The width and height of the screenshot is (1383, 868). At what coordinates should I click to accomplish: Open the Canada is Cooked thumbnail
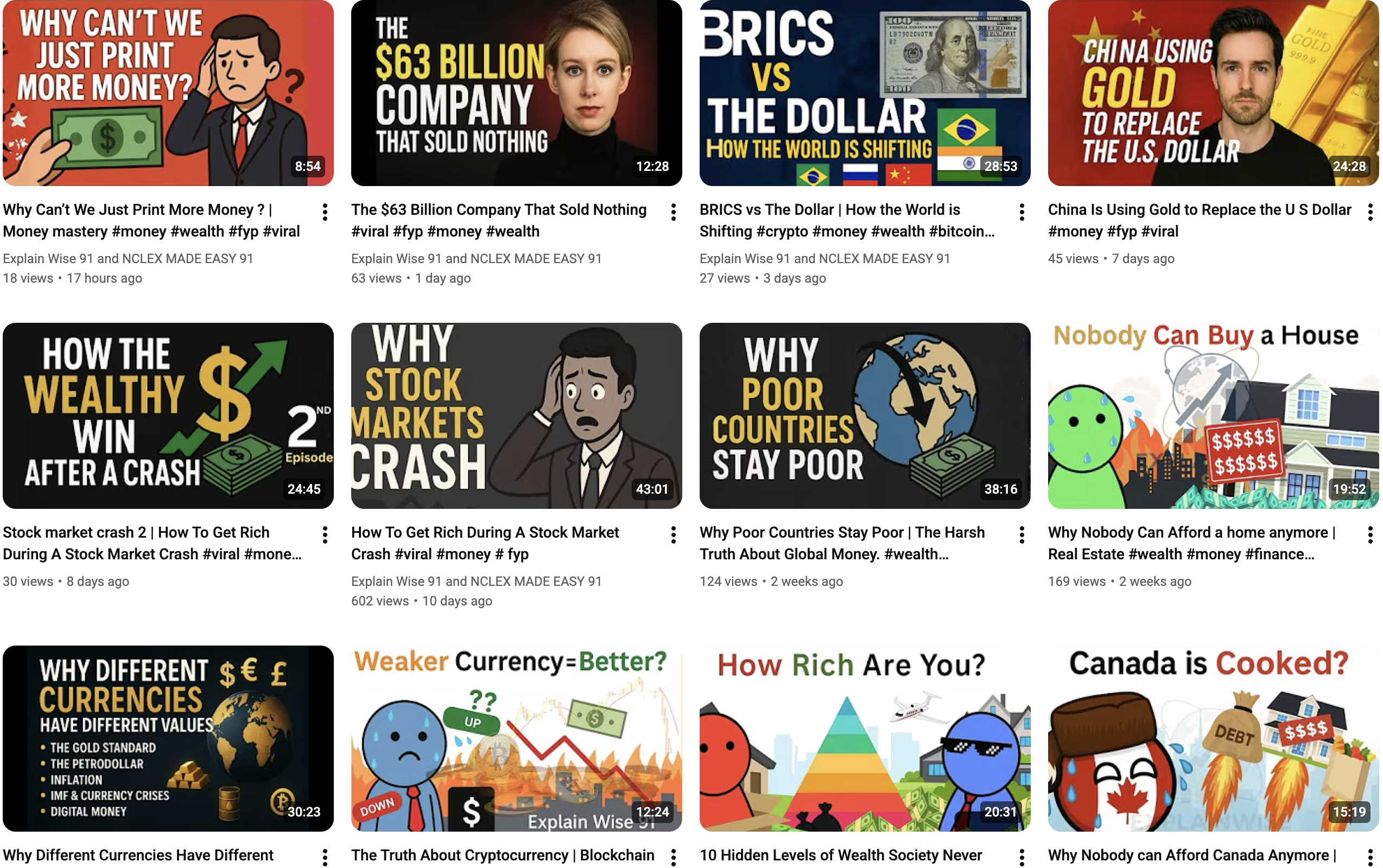(1213, 738)
